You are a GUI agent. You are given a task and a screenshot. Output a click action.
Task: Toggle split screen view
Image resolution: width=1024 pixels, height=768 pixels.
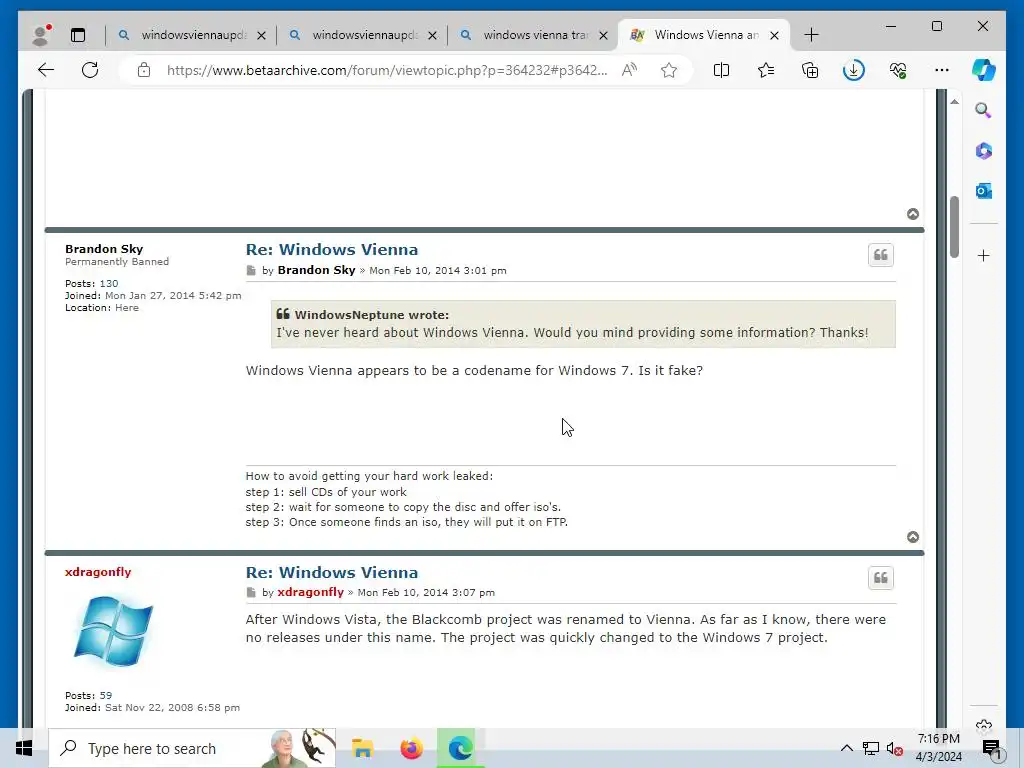[722, 70]
